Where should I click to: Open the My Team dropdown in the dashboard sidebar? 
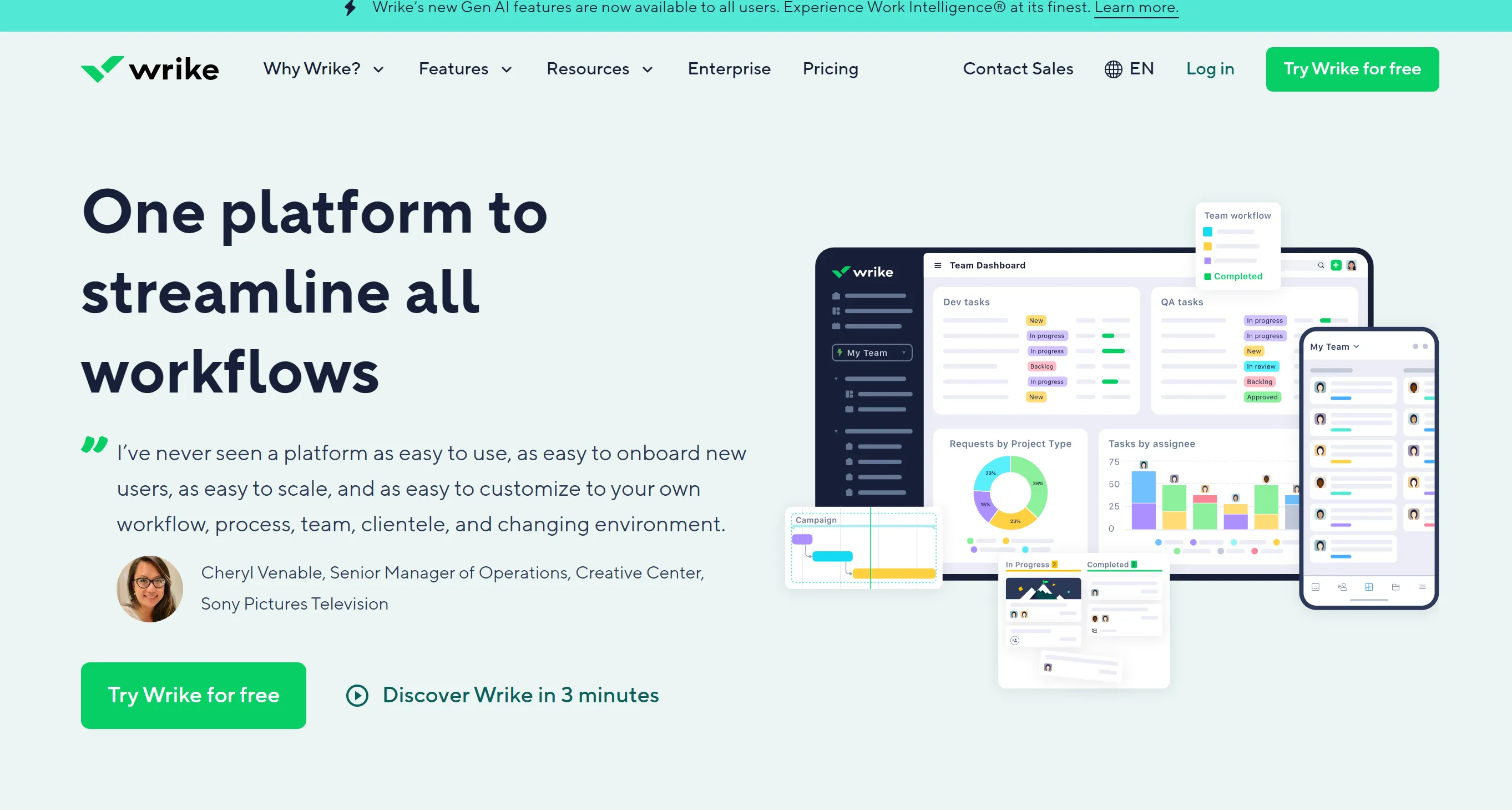pos(872,353)
